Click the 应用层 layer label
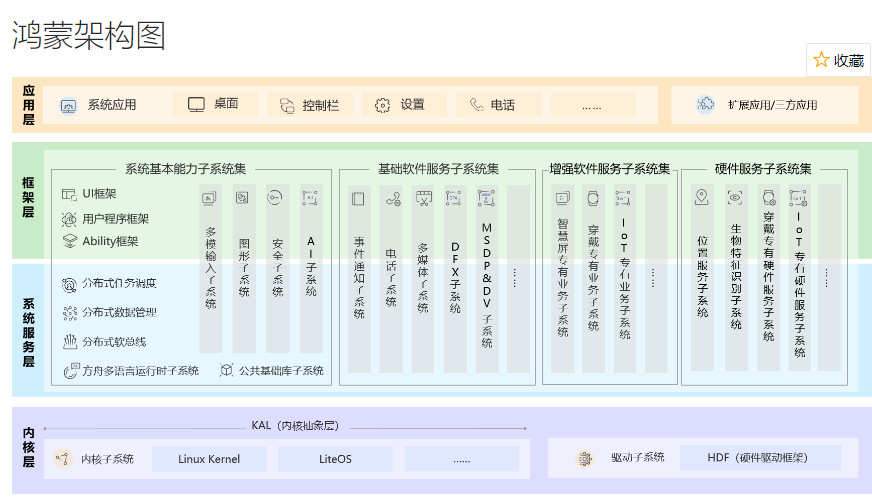The height and width of the screenshot is (504, 872). (x=28, y=105)
